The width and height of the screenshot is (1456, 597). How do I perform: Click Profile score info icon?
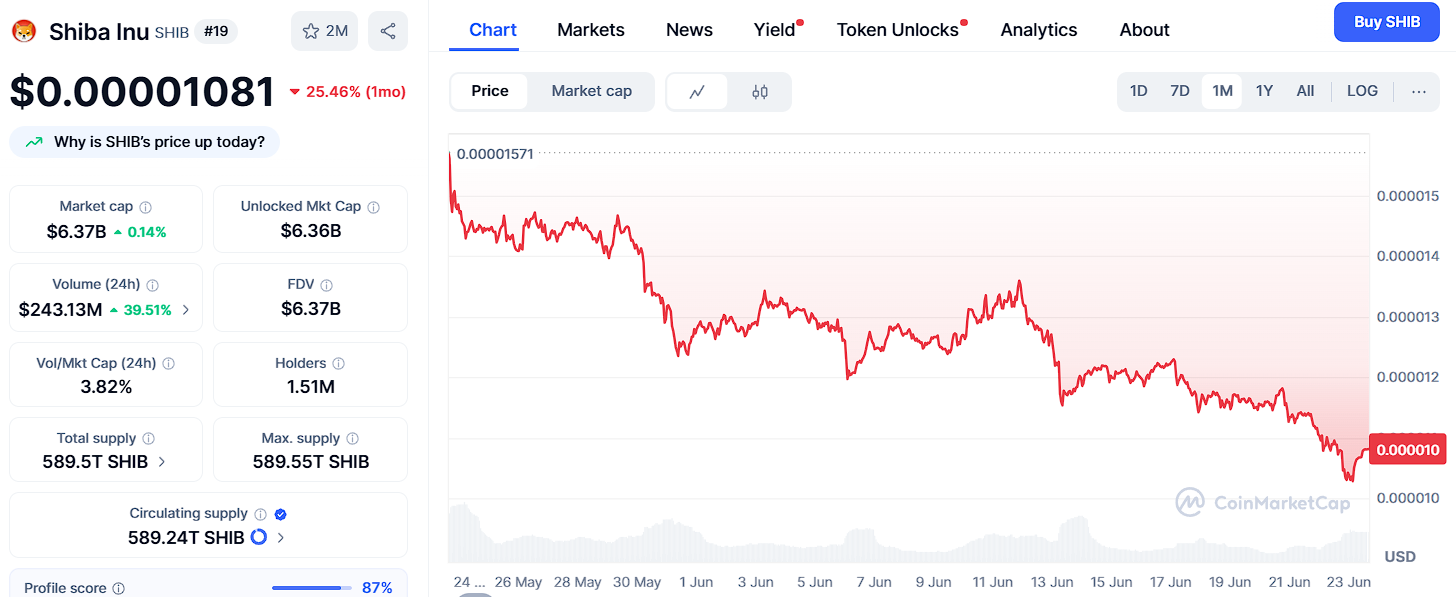click(119, 589)
